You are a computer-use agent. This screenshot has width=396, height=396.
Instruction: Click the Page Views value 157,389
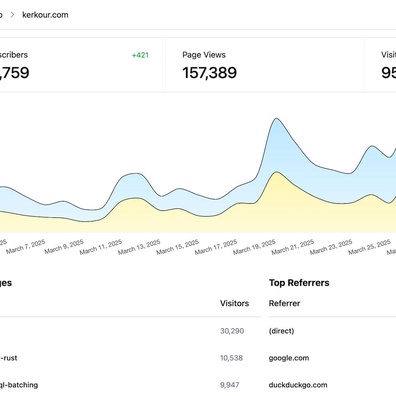[209, 73]
